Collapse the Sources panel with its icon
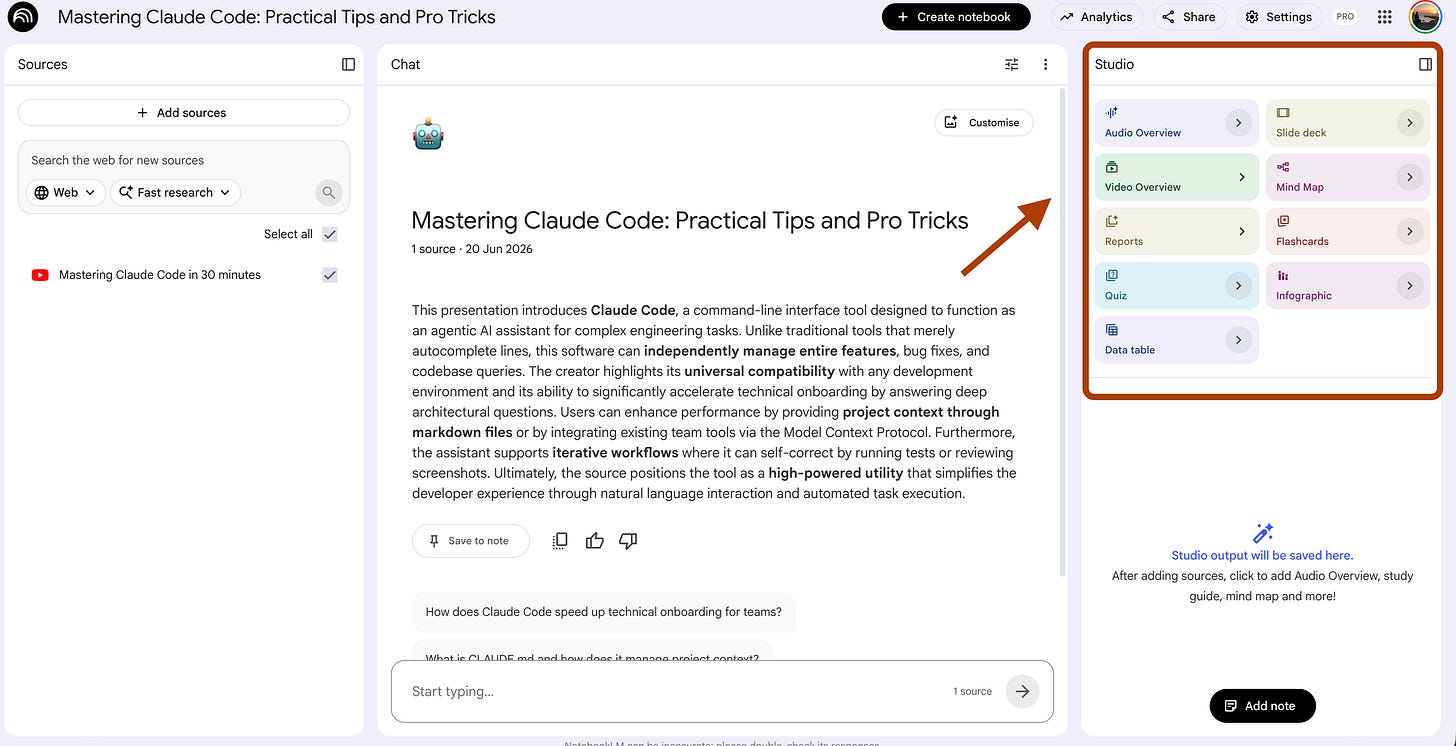Image resolution: width=1456 pixels, height=746 pixels. (348, 64)
